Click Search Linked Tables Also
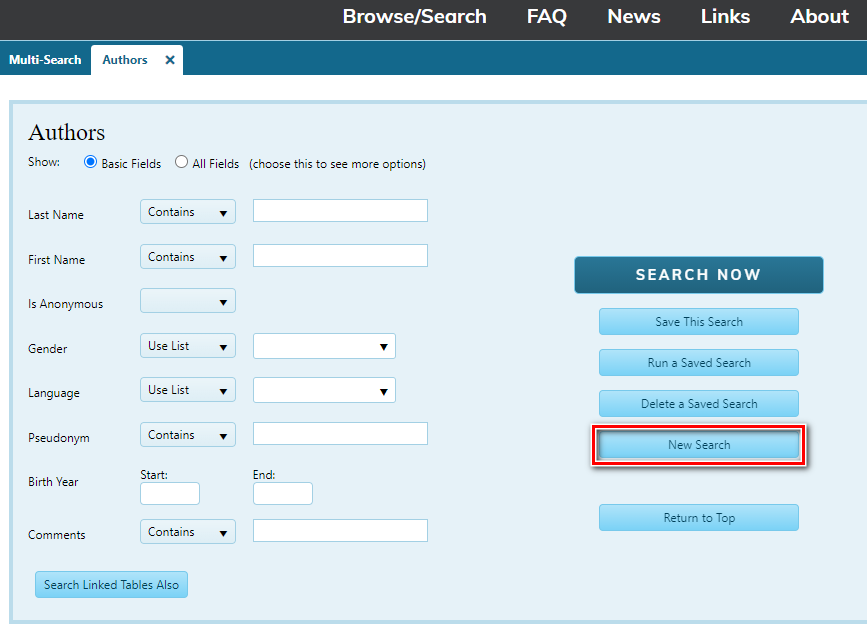 coord(111,585)
